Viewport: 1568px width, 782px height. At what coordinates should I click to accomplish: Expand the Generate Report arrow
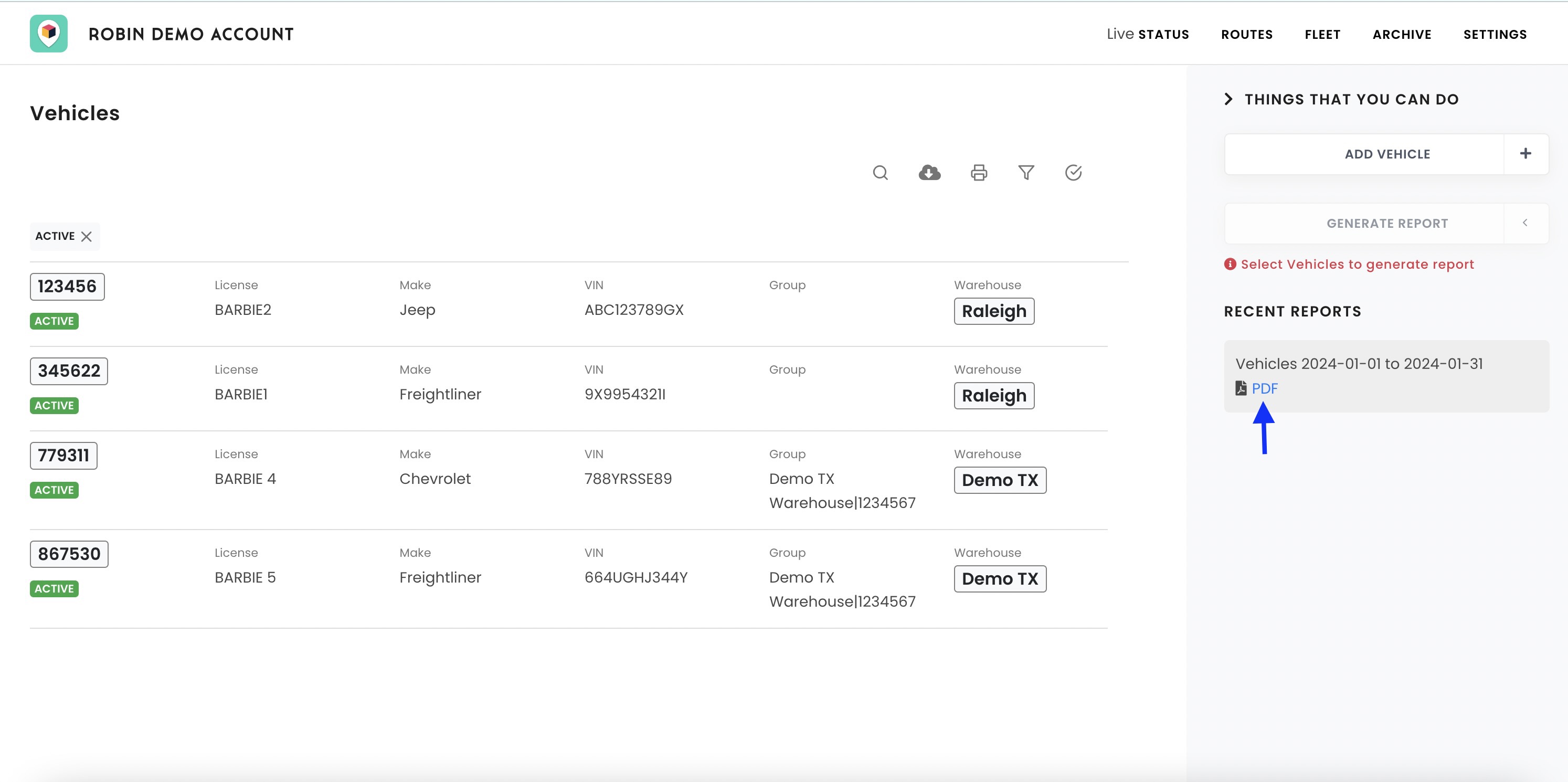1525,224
